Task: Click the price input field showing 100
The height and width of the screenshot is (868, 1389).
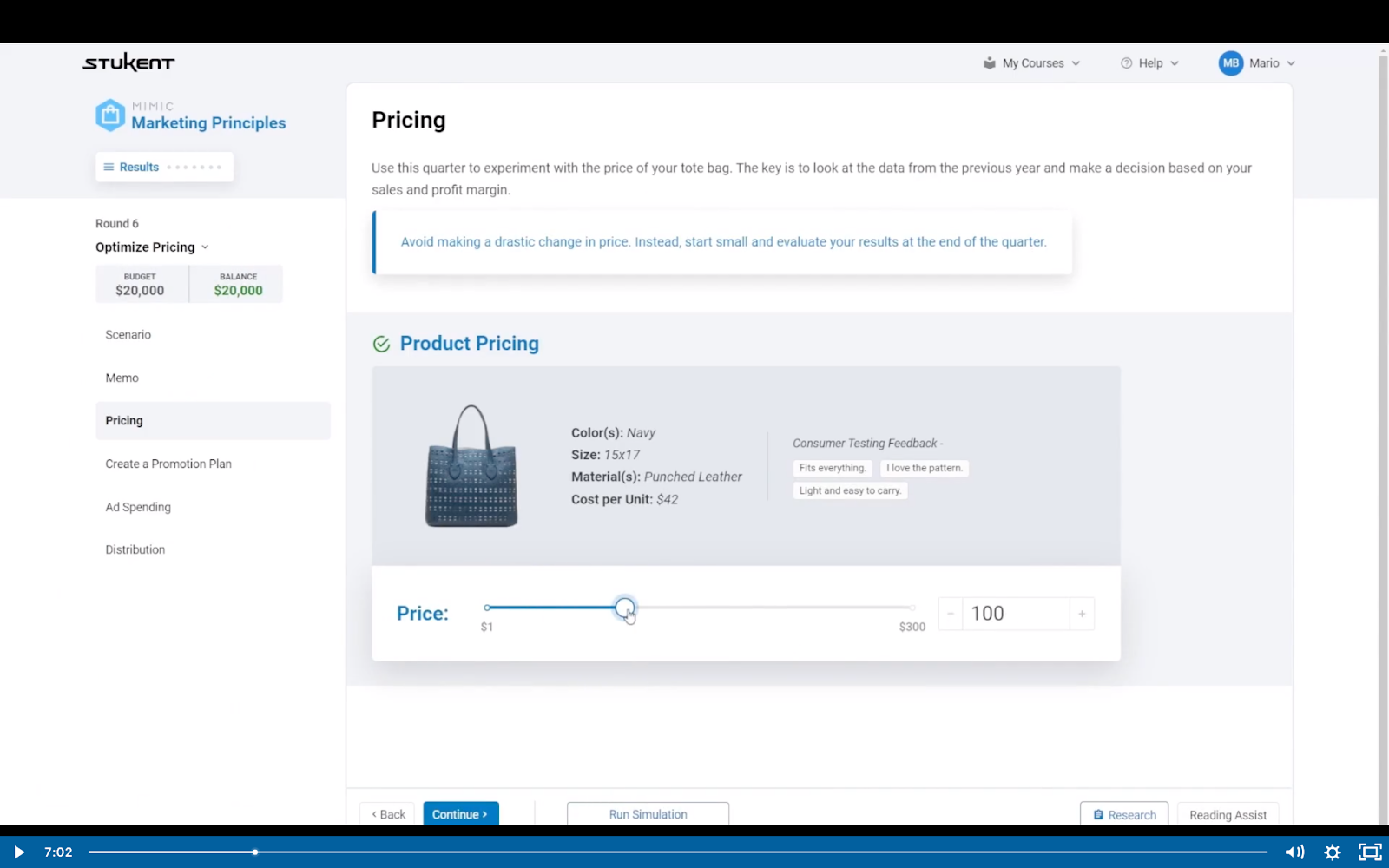Action: click(1016, 614)
